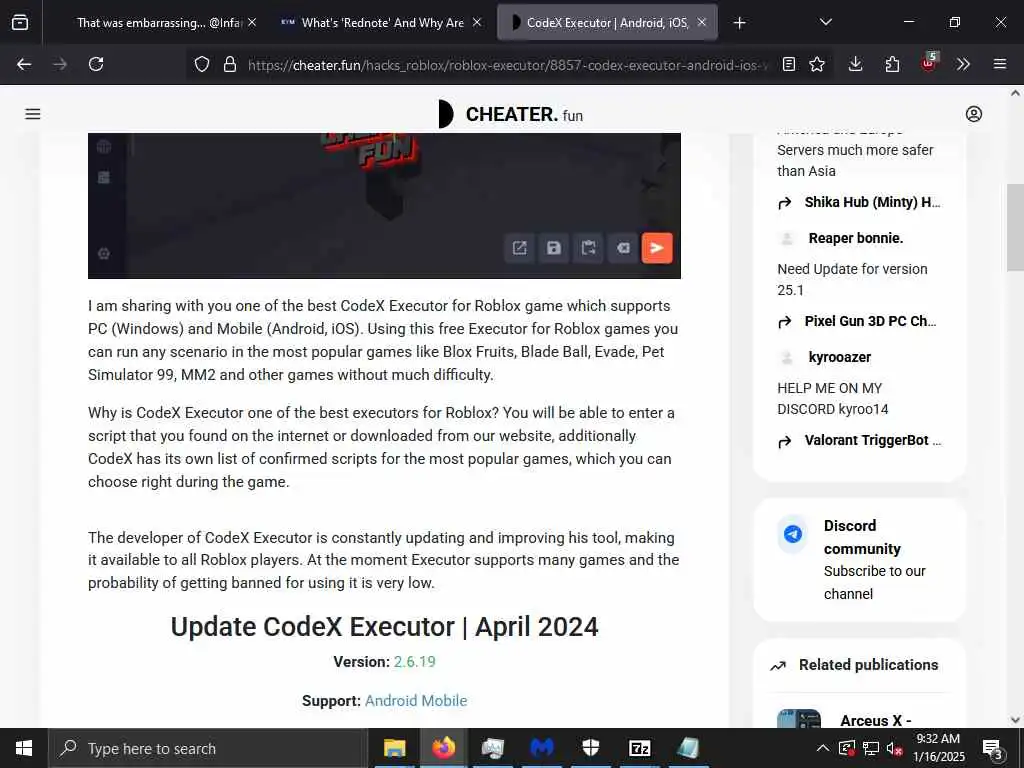Screen dimensions: 1024x768
Task: Open Windows Start menu
Action: coord(24,748)
